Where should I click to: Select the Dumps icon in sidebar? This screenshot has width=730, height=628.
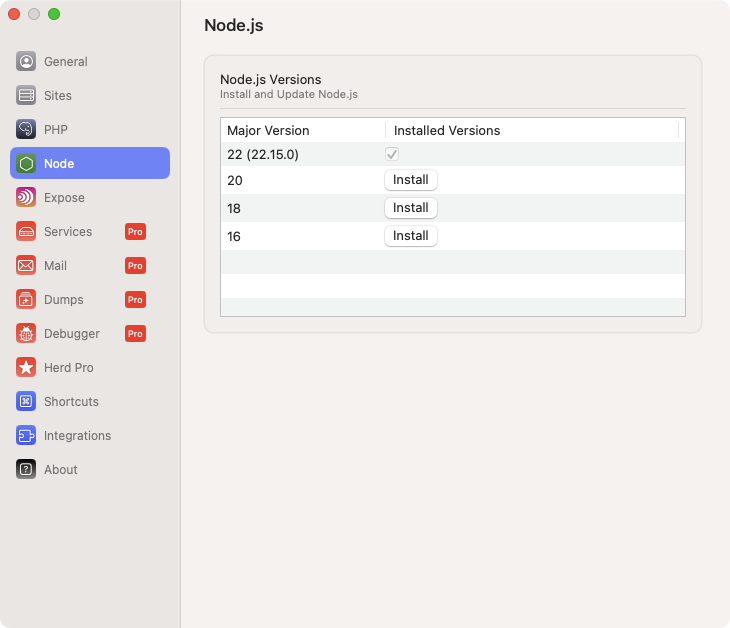click(x=26, y=300)
